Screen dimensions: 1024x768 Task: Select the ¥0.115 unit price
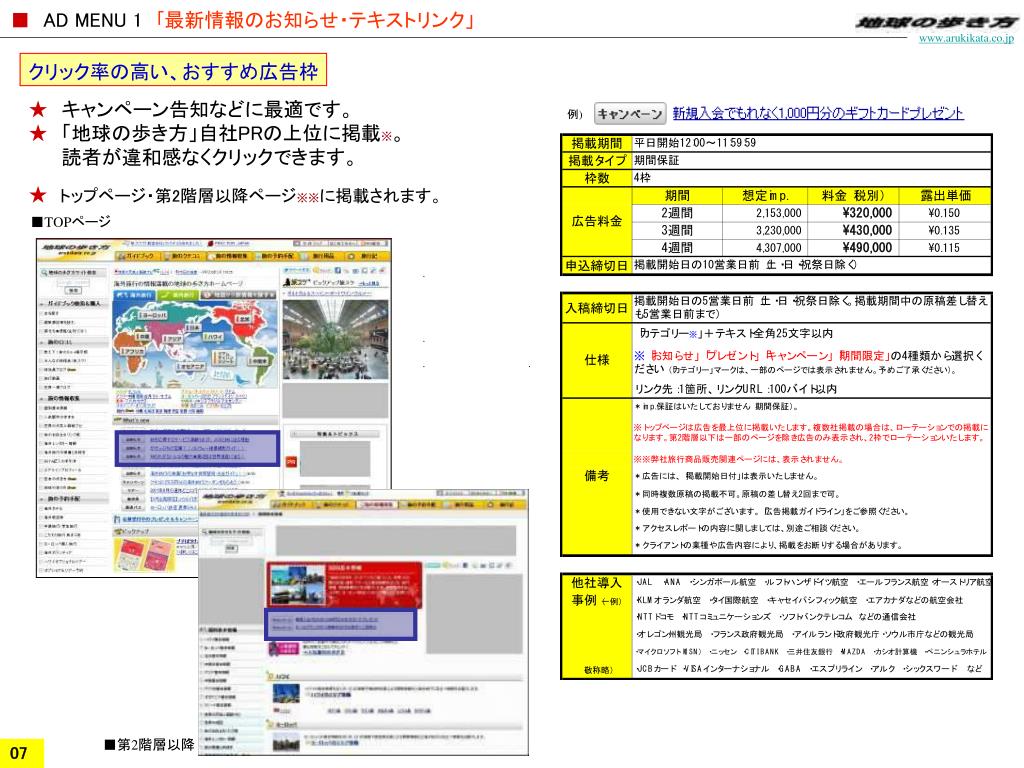(x=944, y=248)
